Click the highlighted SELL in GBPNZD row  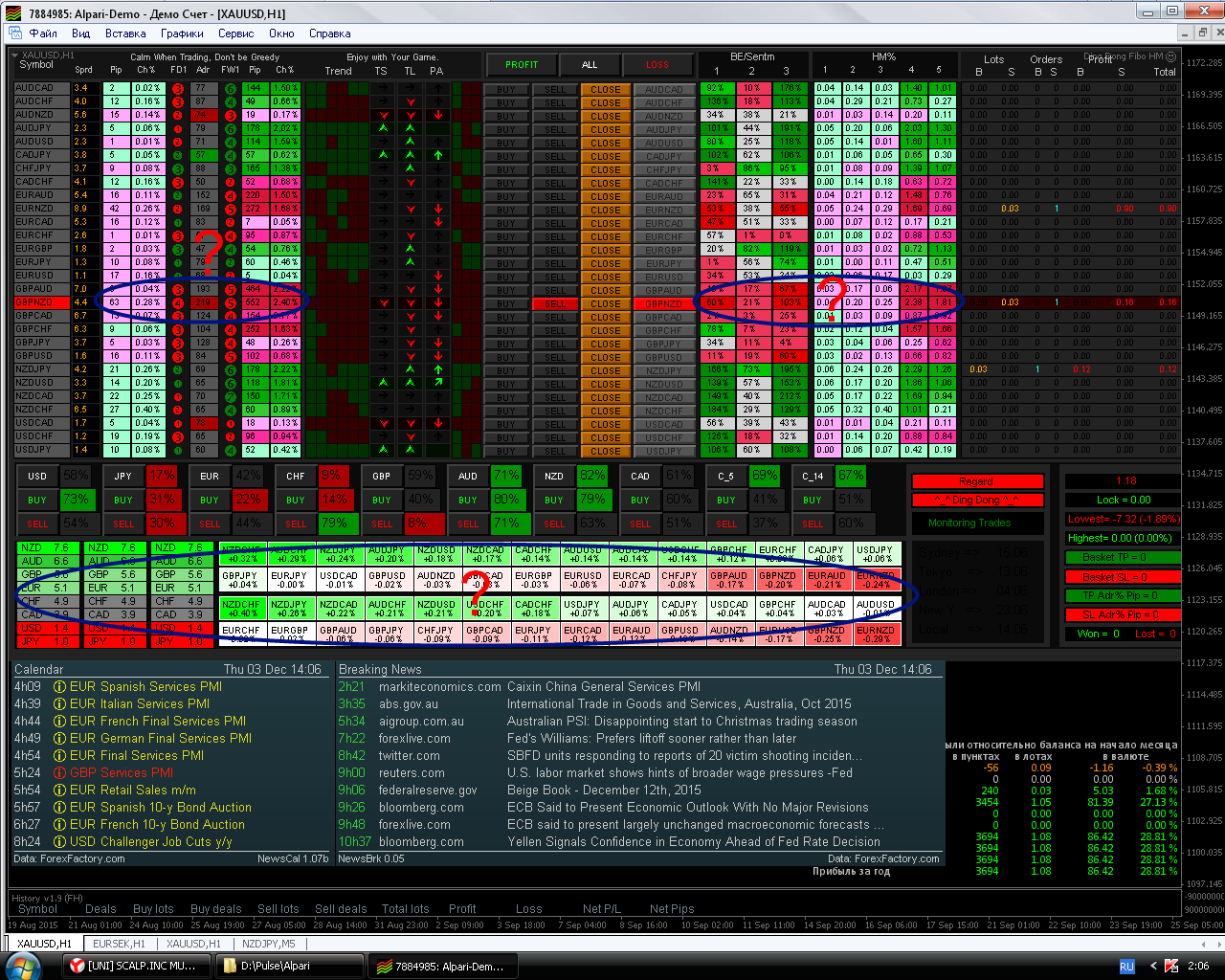coord(556,303)
